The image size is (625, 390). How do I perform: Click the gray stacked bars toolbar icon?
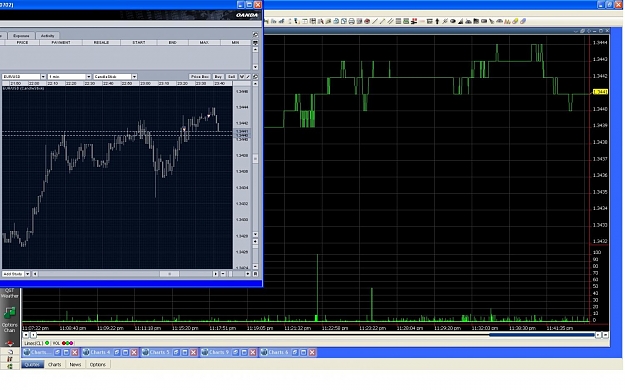398,21
